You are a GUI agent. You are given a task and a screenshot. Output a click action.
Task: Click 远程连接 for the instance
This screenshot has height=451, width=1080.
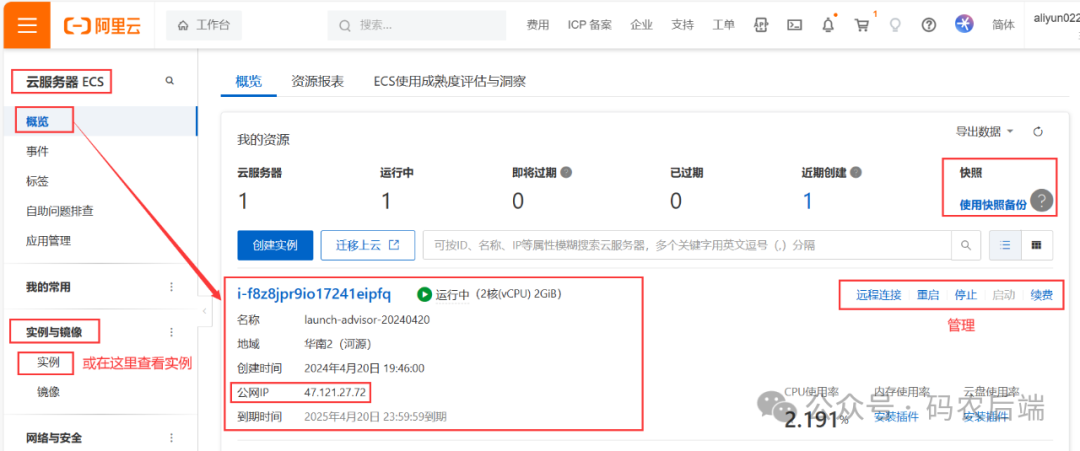point(879,295)
